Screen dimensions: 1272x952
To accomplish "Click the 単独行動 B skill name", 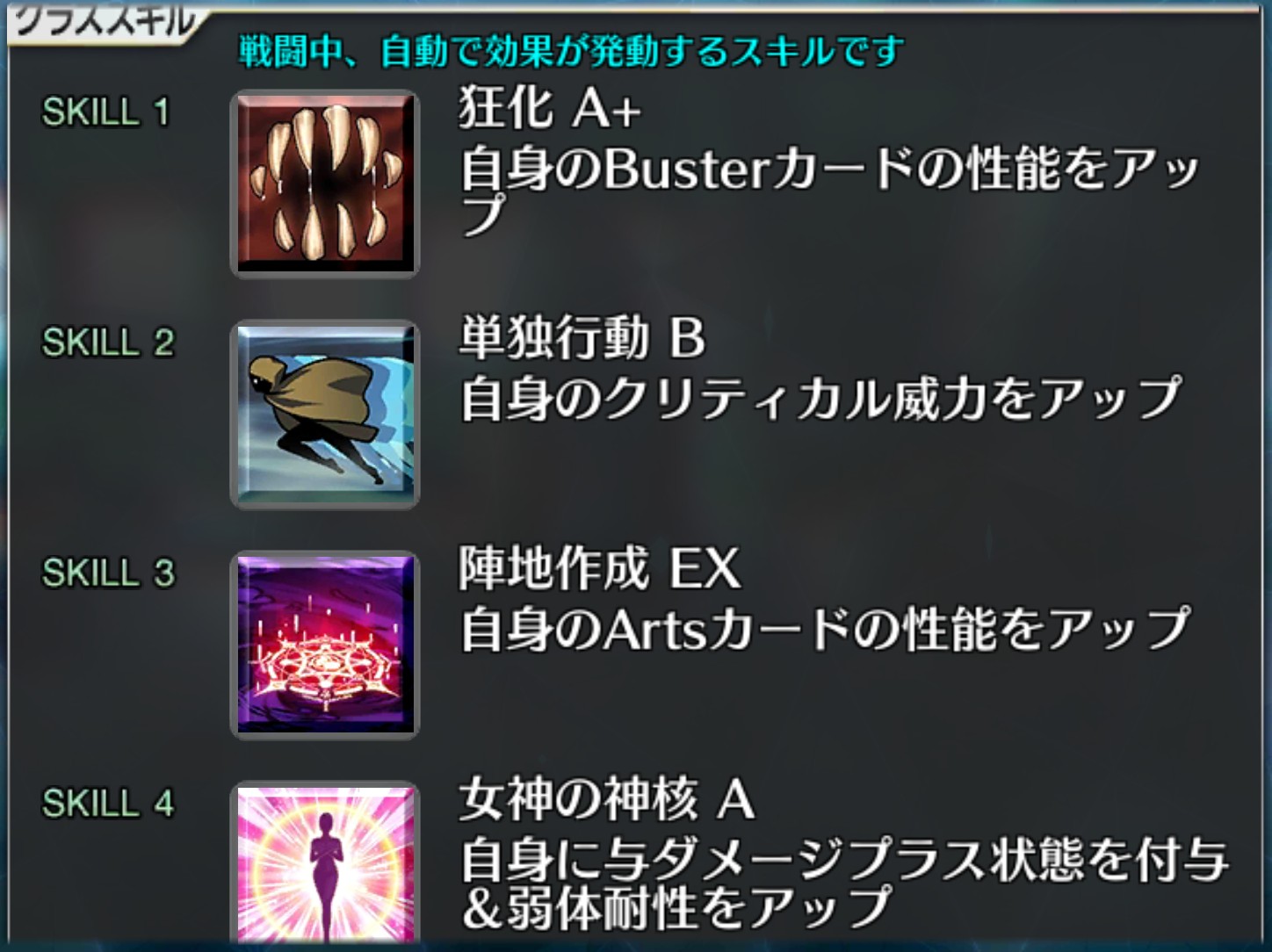I will pyautogui.click(x=582, y=338).
